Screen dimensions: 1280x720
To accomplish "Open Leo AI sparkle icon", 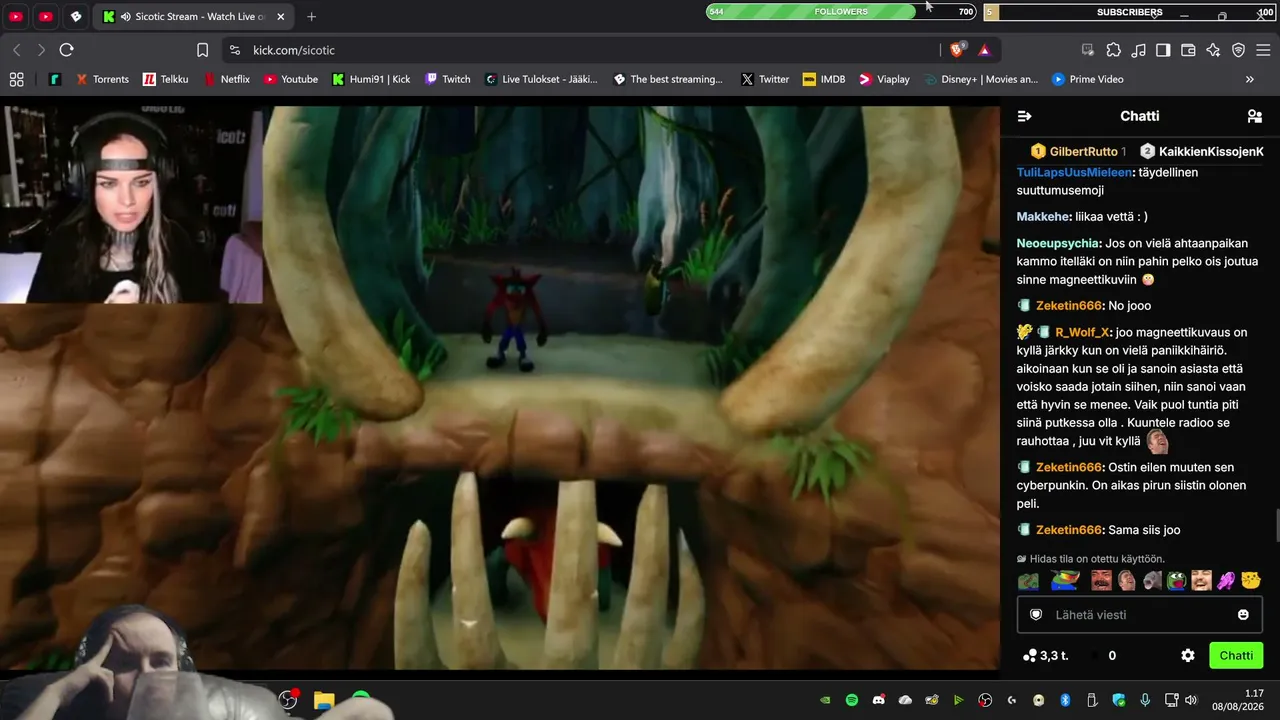I will pos(1213,50).
